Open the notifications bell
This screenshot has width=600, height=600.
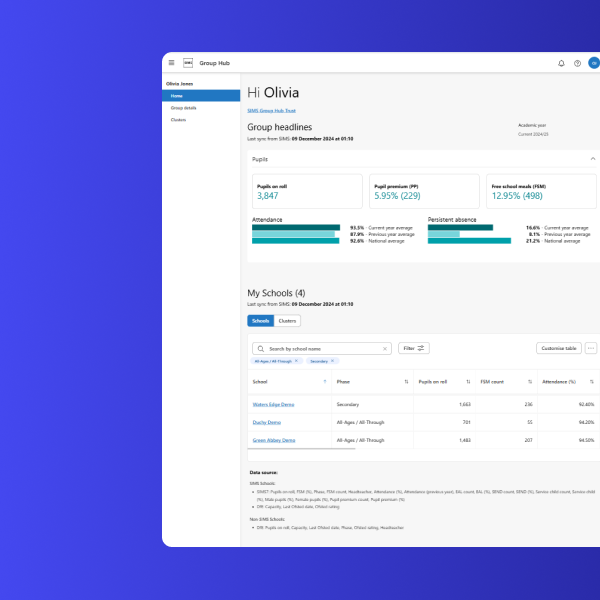point(561,63)
